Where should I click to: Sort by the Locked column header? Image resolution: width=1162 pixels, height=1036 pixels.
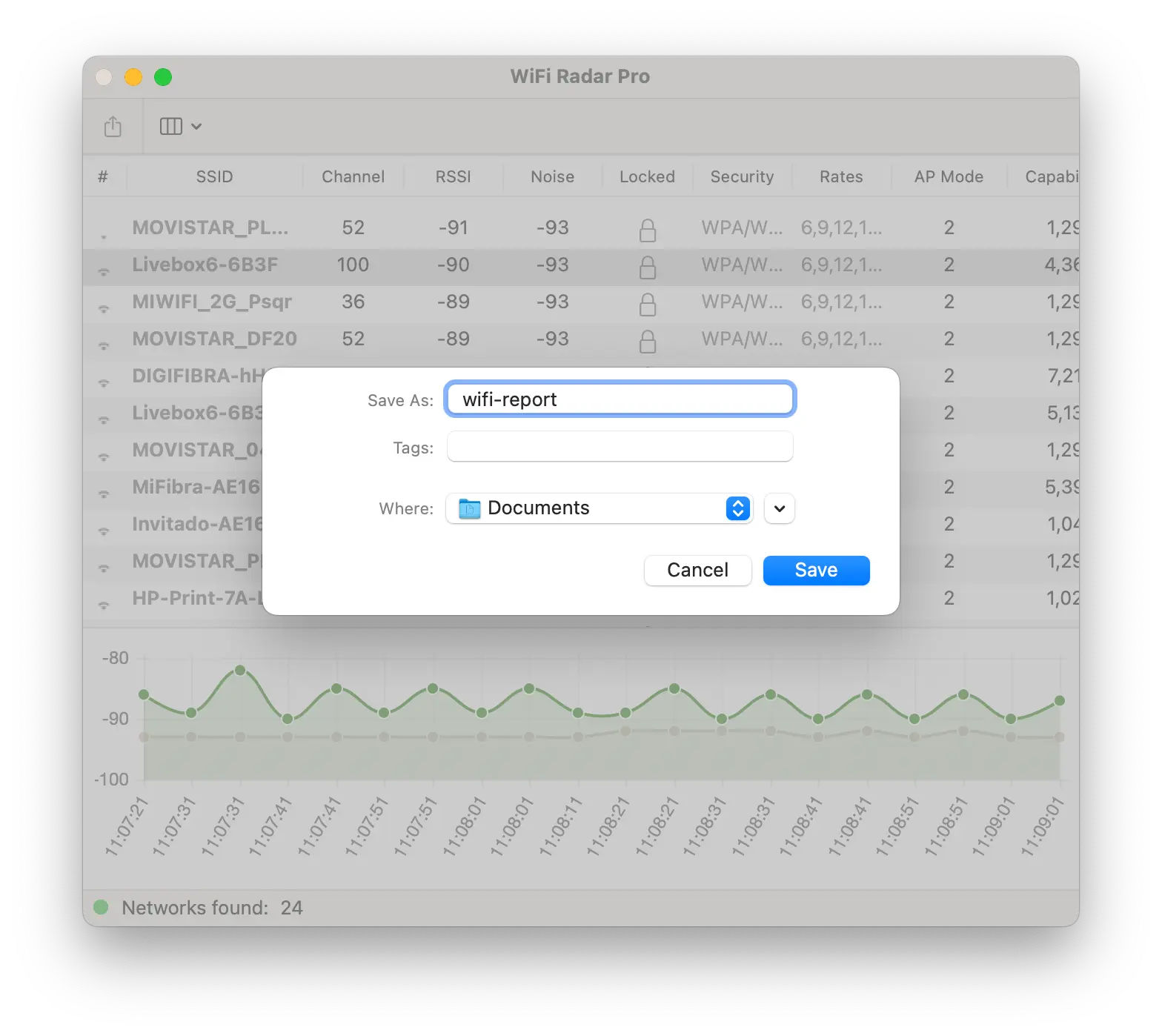[x=648, y=176]
